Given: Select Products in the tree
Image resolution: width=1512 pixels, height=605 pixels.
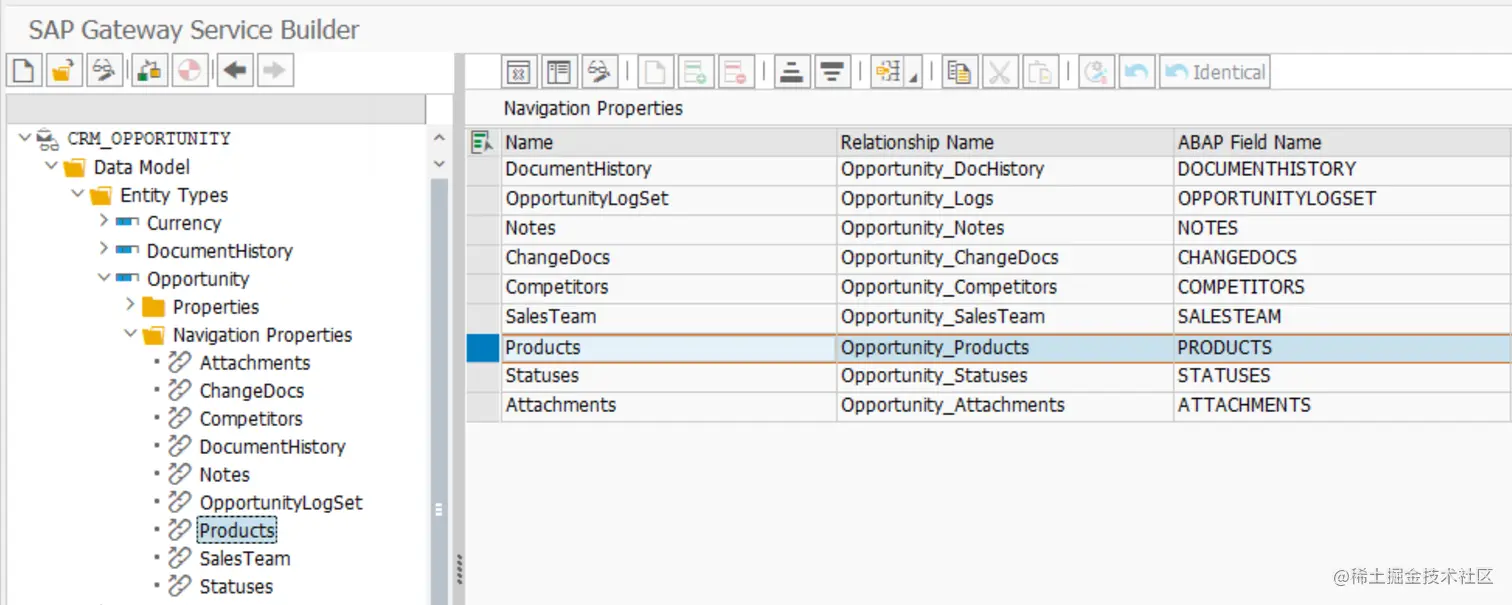Looking at the screenshot, I should [x=237, y=530].
